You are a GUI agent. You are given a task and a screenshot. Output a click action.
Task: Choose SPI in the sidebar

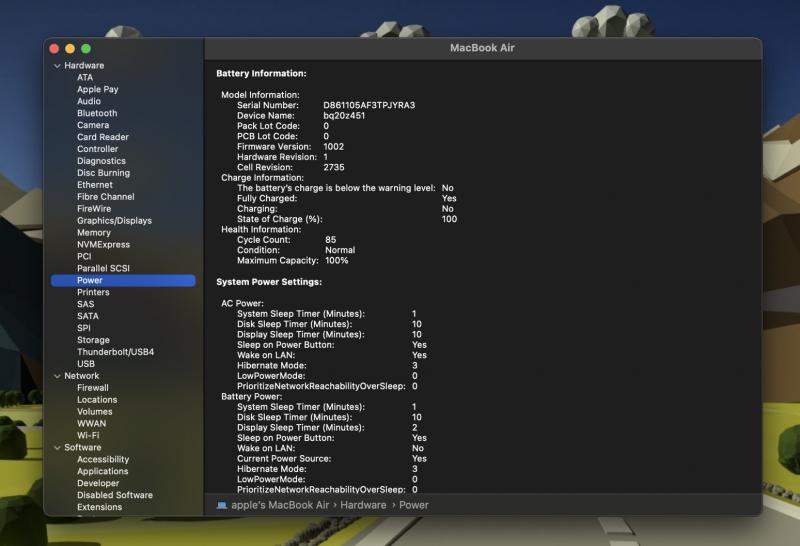(x=84, y=328)
